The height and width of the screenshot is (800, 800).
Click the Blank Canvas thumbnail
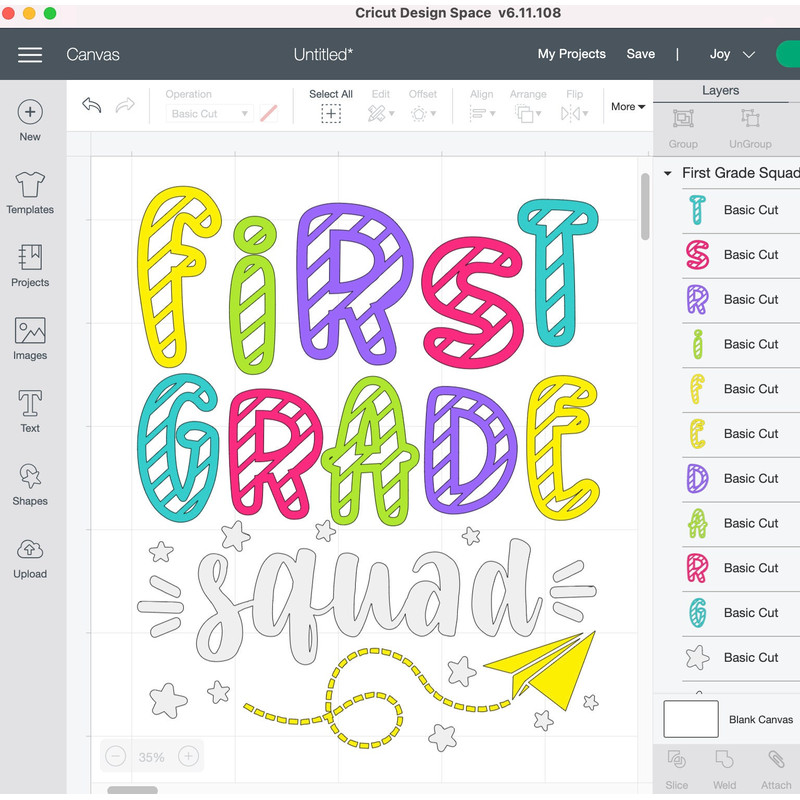691,719
